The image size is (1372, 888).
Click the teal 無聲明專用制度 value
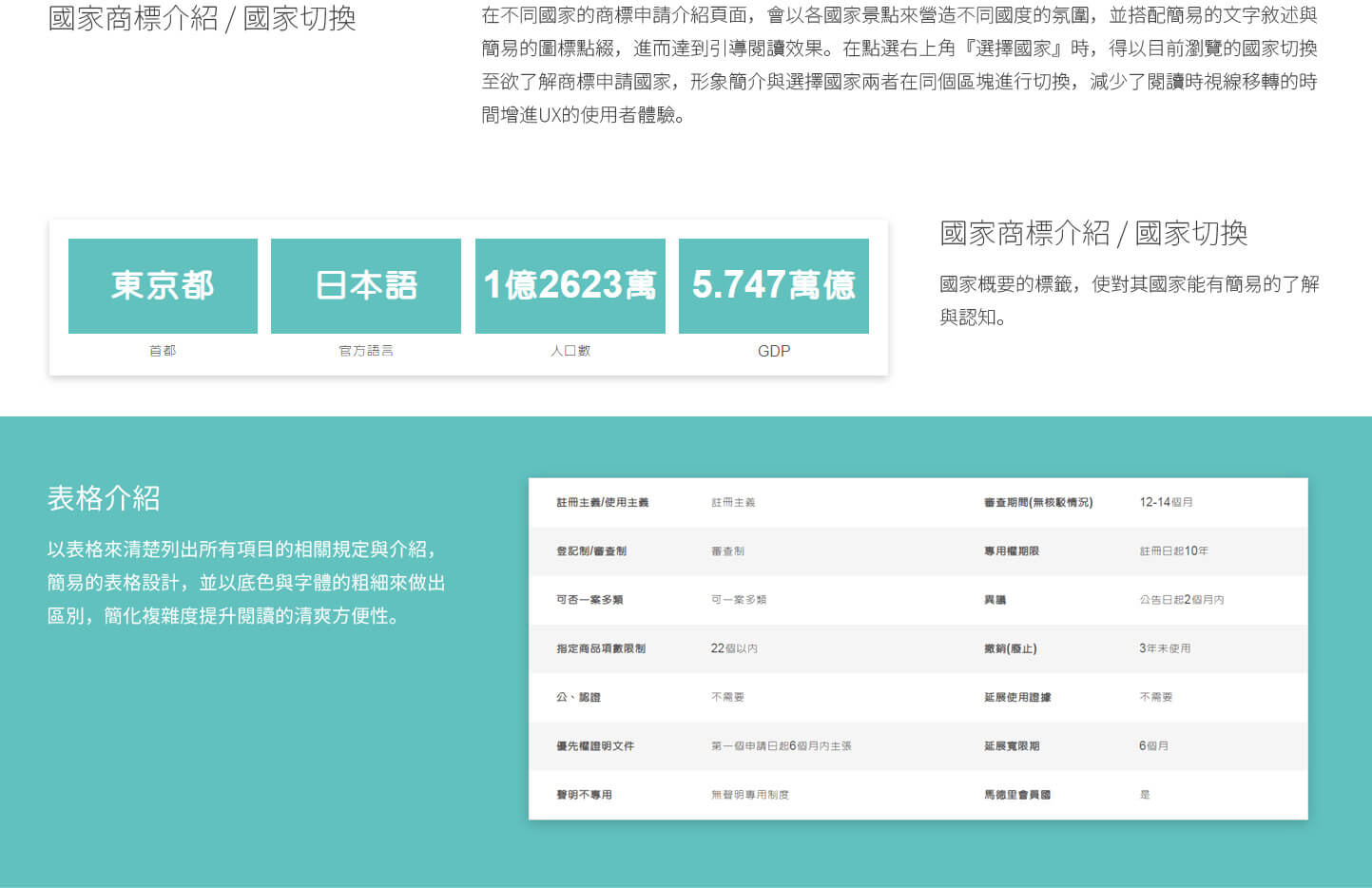[x=749, y=795]
